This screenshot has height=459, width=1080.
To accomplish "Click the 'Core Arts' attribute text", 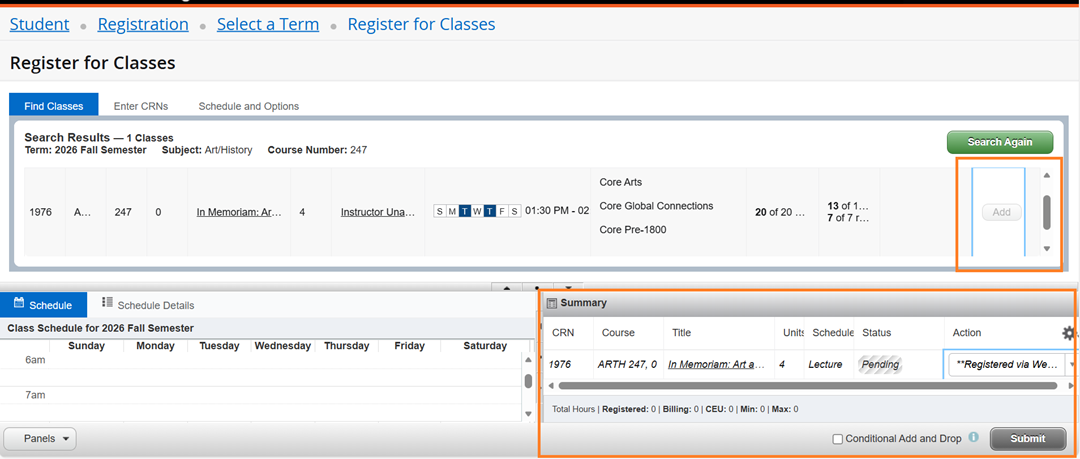I will [x=621, y=183].
